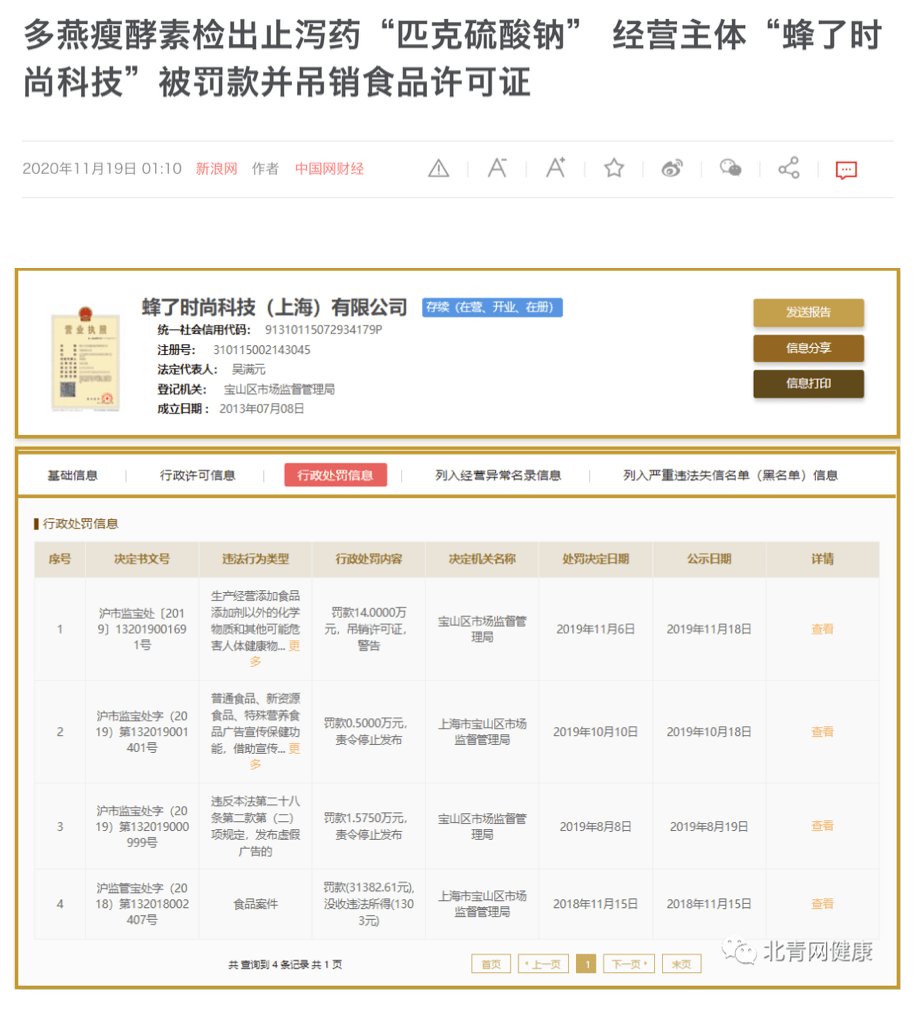This screenshot has height=1010, width=914.
Task: Go to 首页 in pagination
Action: [x=491, y=964]
